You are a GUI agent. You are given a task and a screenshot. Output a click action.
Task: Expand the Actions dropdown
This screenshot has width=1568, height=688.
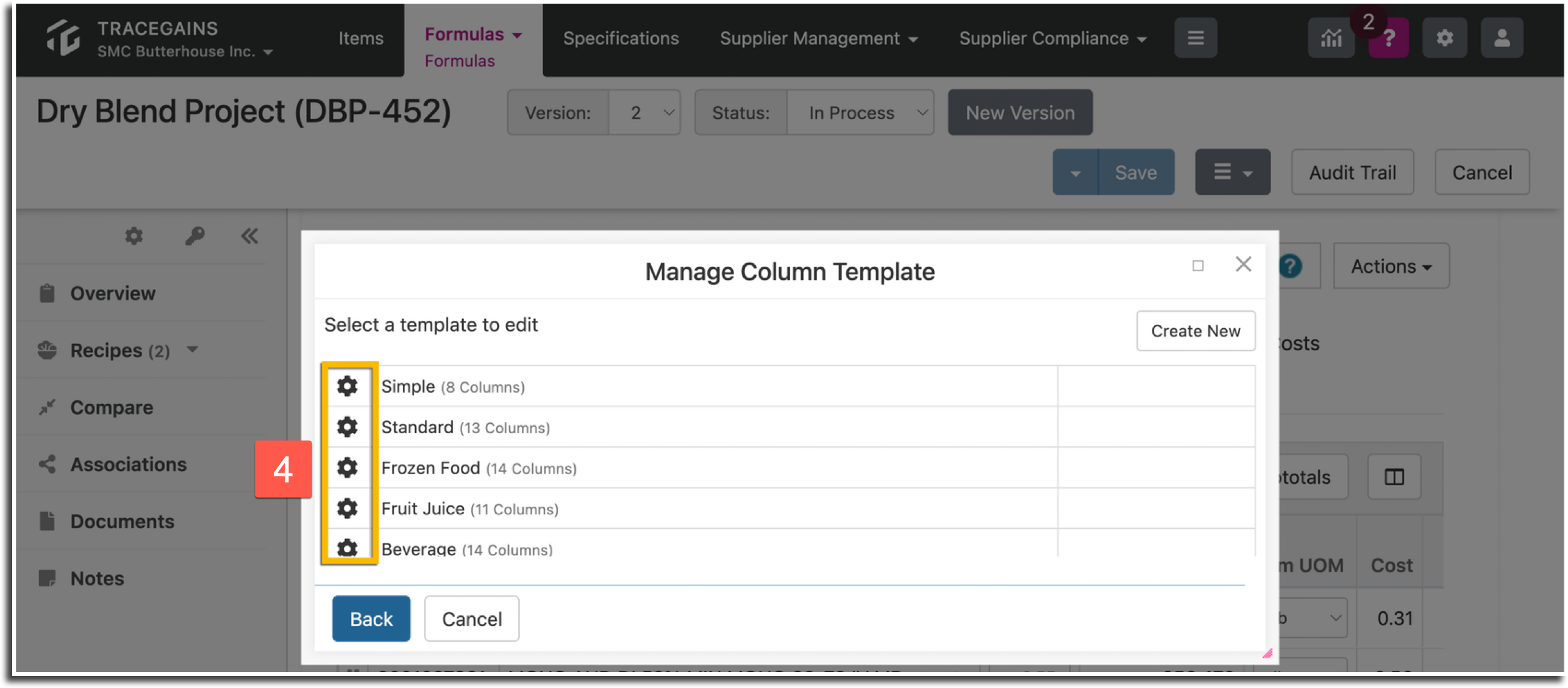(1391, 267)
